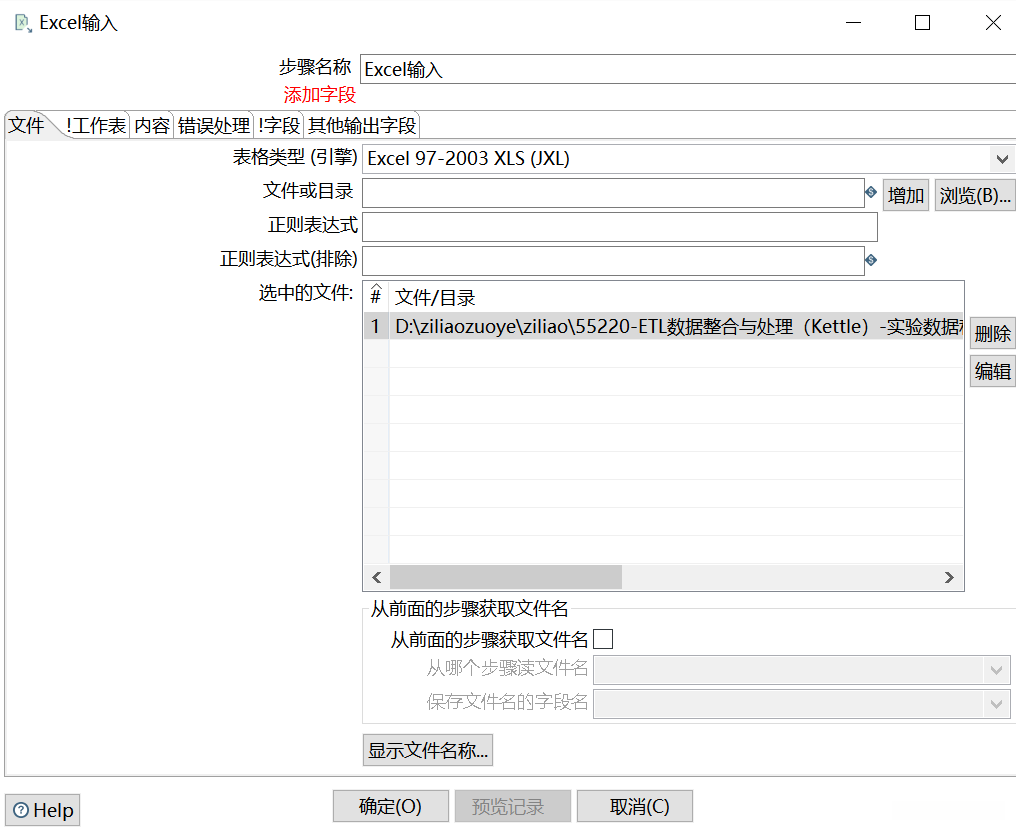Click row number 1 cell
This screenshot has width=1016, height=828.
pos(376,327)
